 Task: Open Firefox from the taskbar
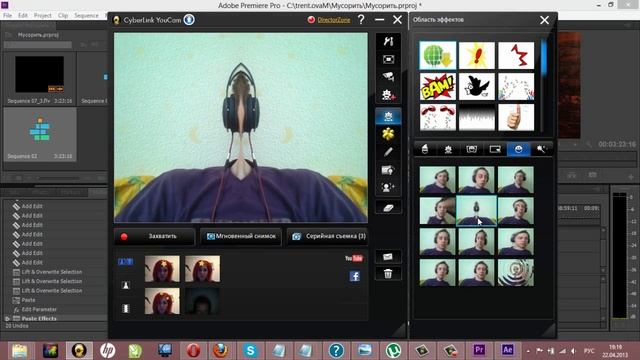(220, 350)
